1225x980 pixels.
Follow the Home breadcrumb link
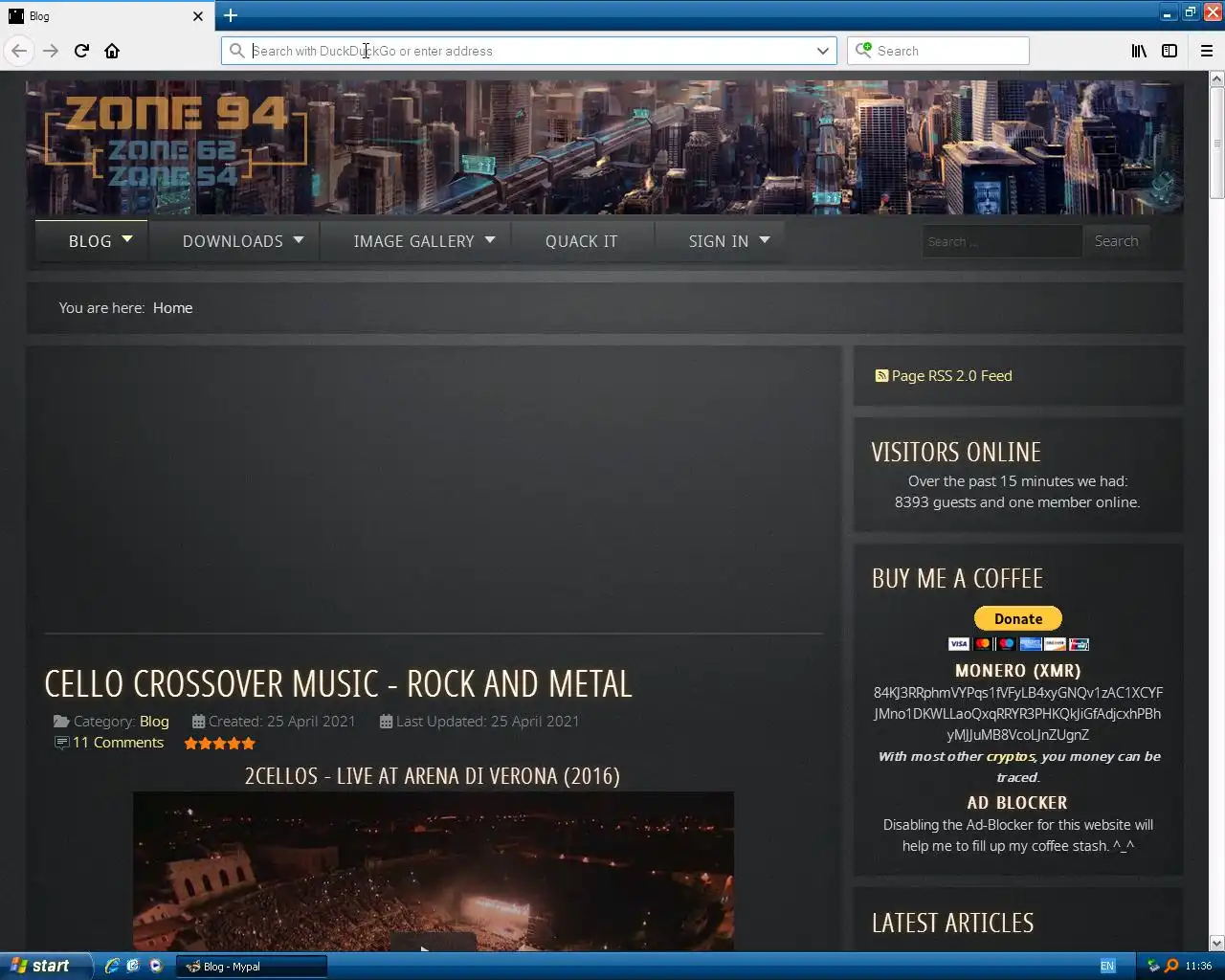(x=172, y=308)
